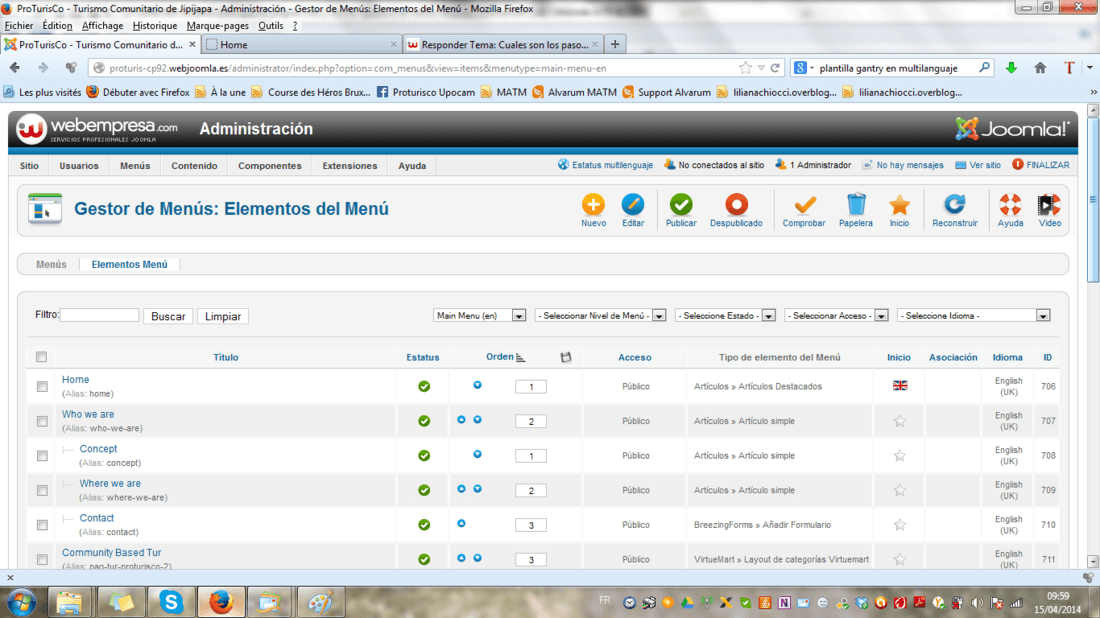This screenshot has width=1100, height=618.
Task: Open the Main Menu (en) dropdown
Action: tap(479, 316)
